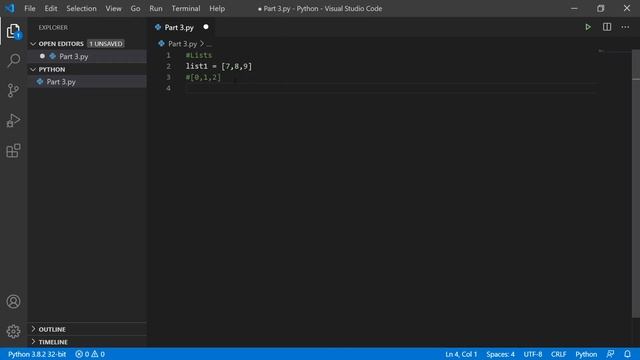
Task: Click the editor vertical scrollbar
Action: click(636, 184)
